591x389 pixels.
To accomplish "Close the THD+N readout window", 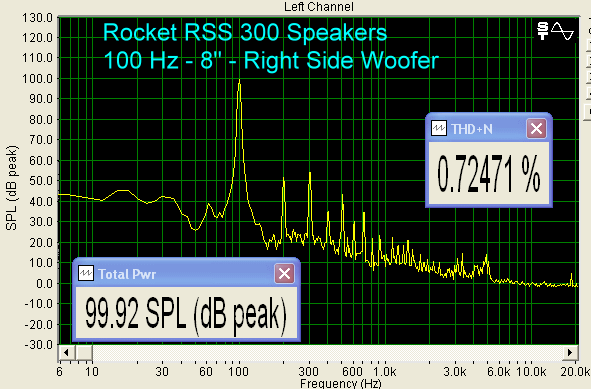I will pos(536,129).
